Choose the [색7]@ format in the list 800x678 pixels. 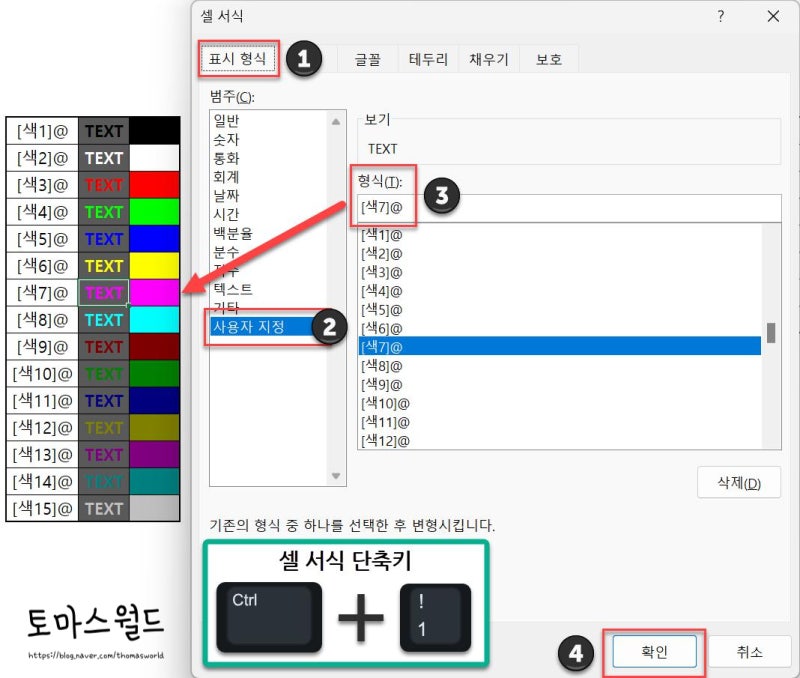coord(450,345)
